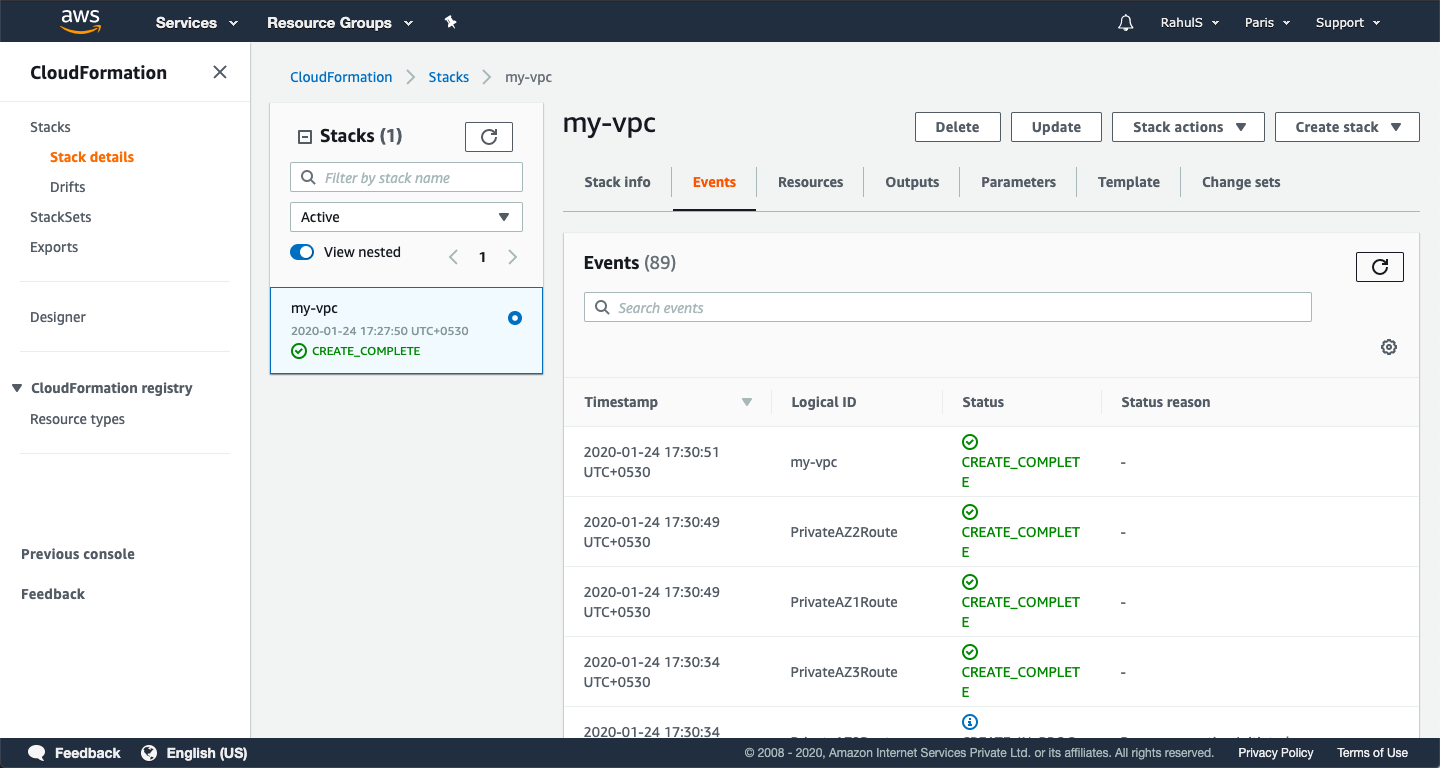The height and width of the screenshot is (768, 1440).
Task: Go to next page of stacks
Action: coord(513,257)
